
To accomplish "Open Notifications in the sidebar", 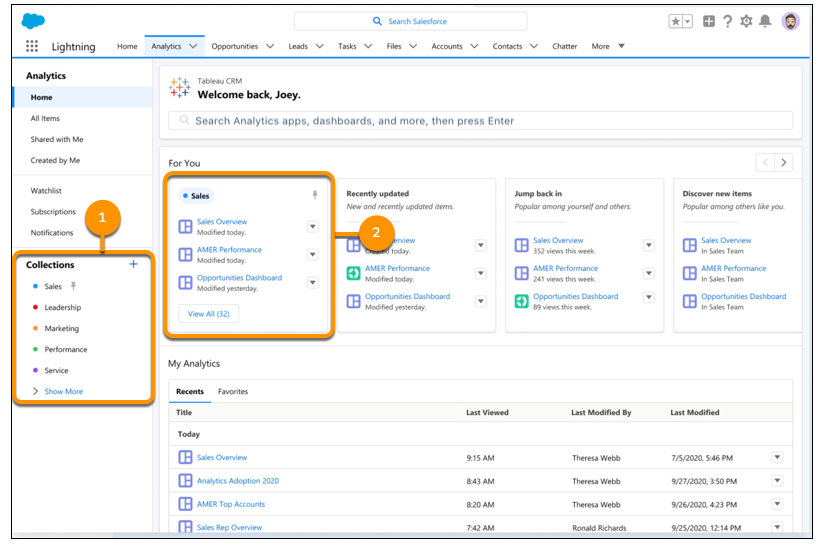I will pyautogui.click(x=51, y=232).
